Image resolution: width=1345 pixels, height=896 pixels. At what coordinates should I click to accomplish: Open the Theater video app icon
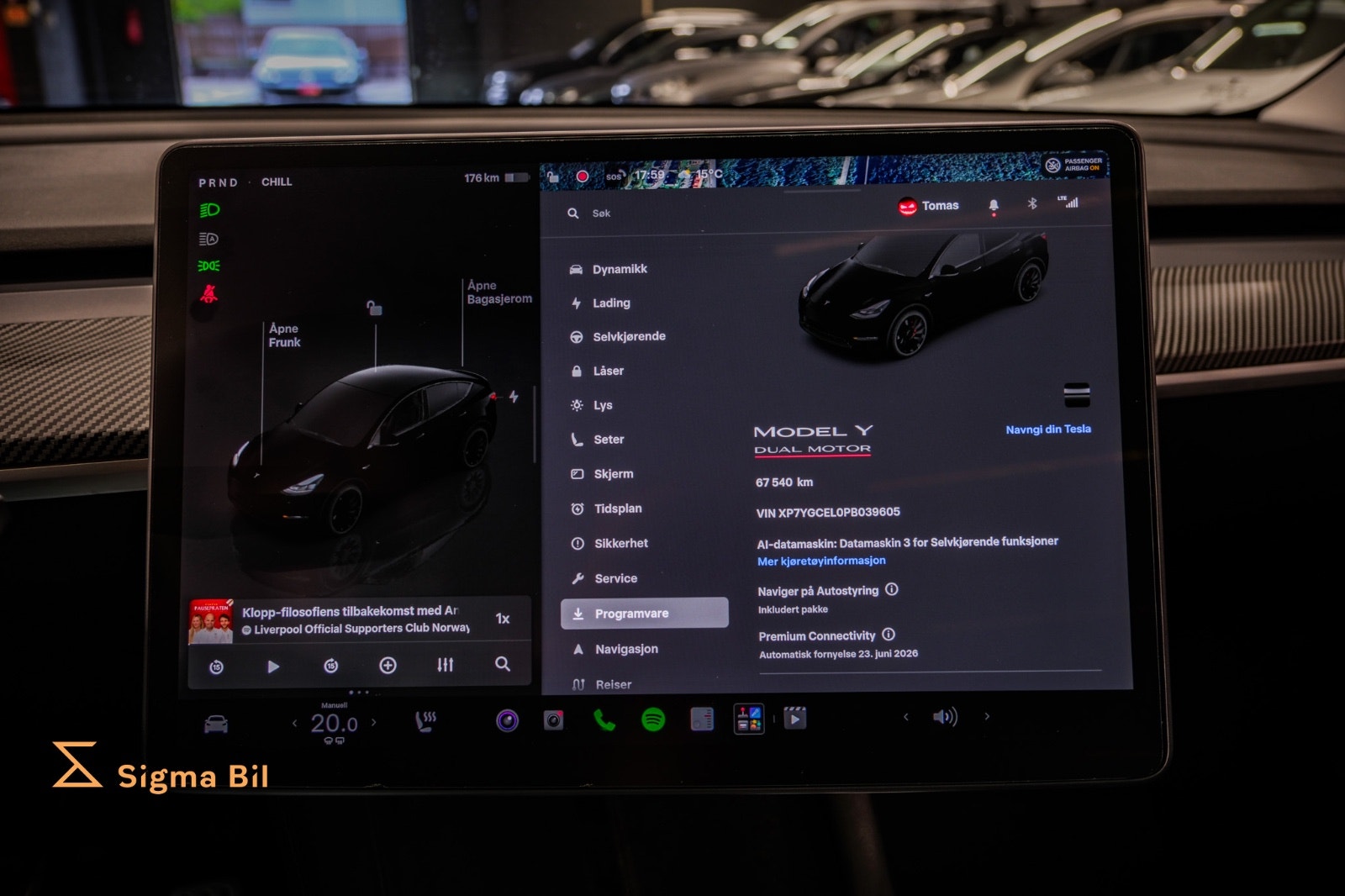click(x=795, y=719)
